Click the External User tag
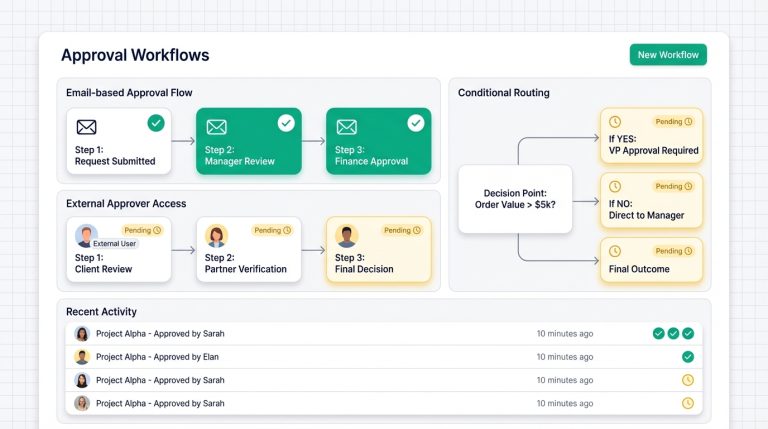 [x=115, y=243]
